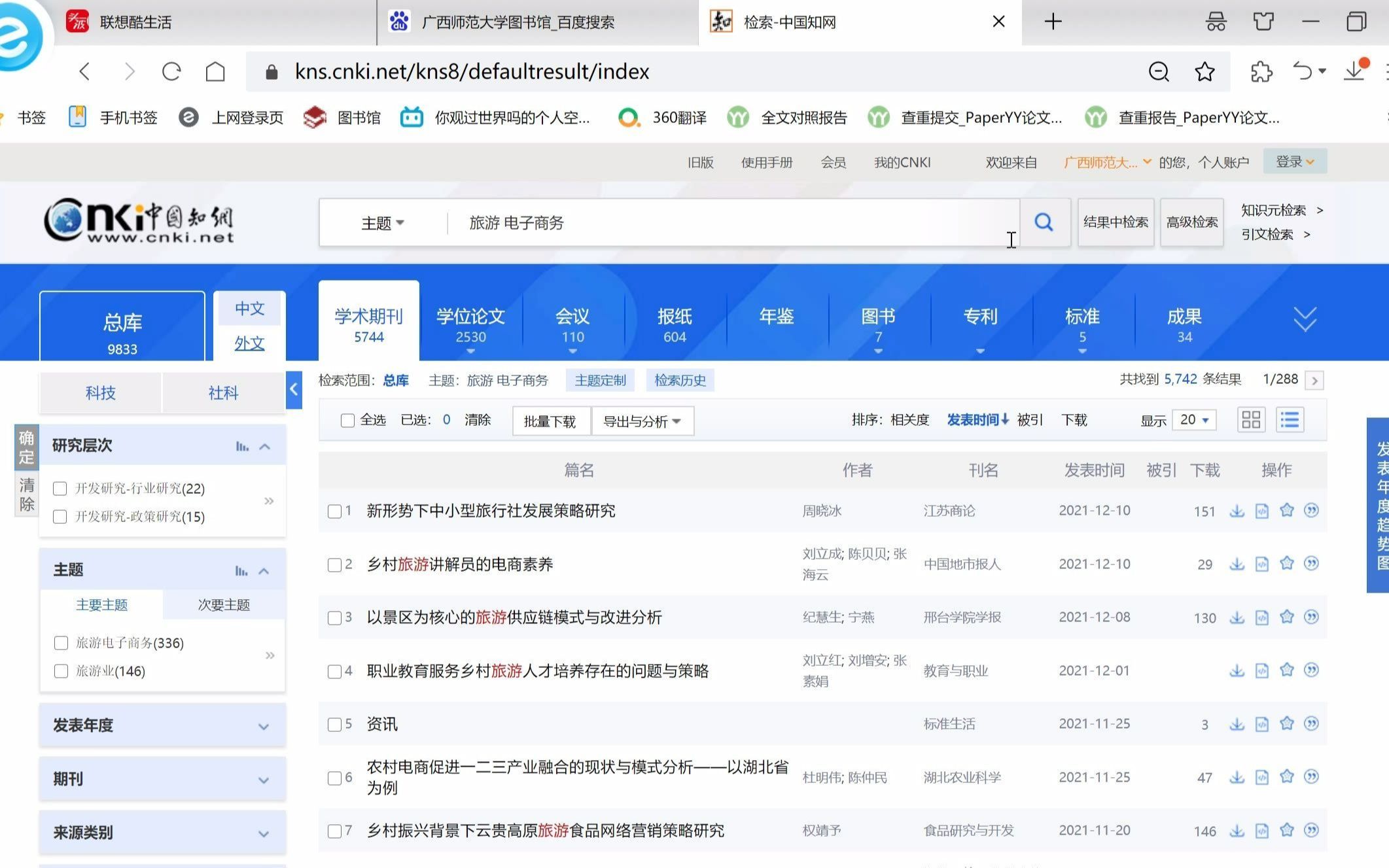This screenshot has height=868, width=1389.
Task: Select the 次要主题 sub-tab
Action: click(224, 605)
